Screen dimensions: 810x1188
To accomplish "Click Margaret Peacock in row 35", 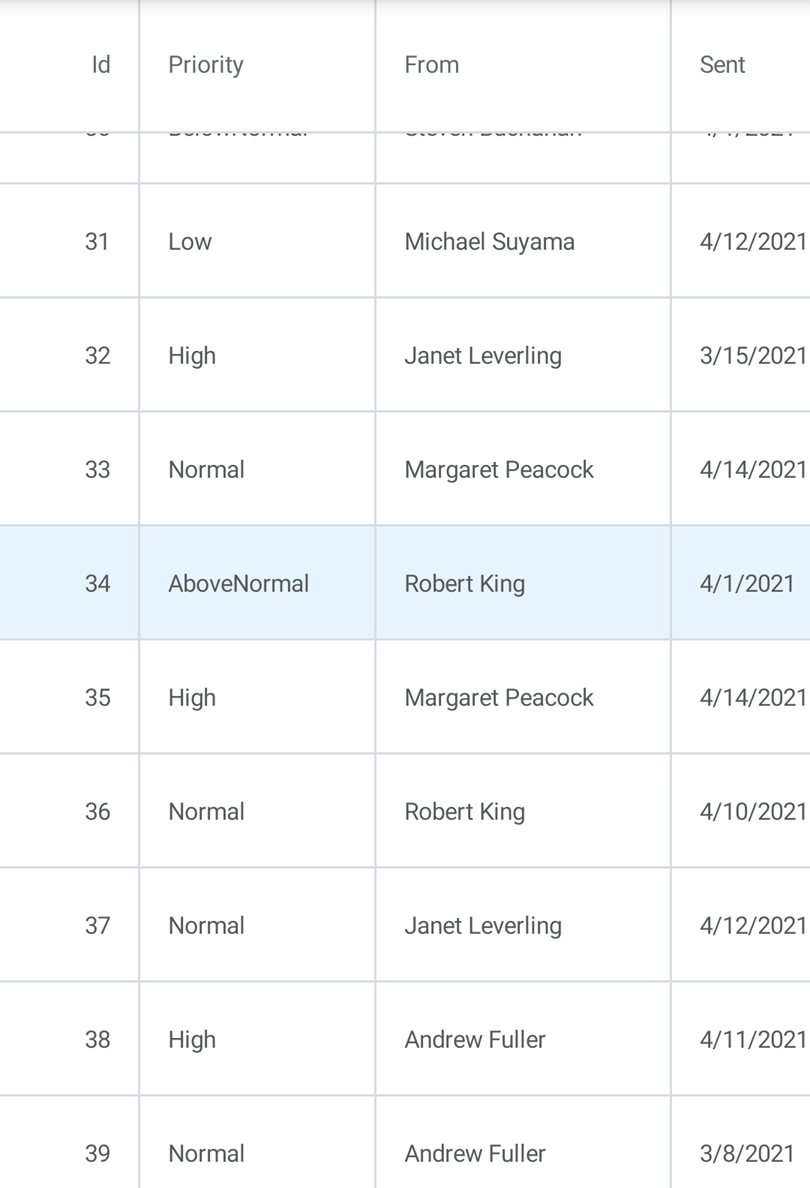I will (499, 698).
